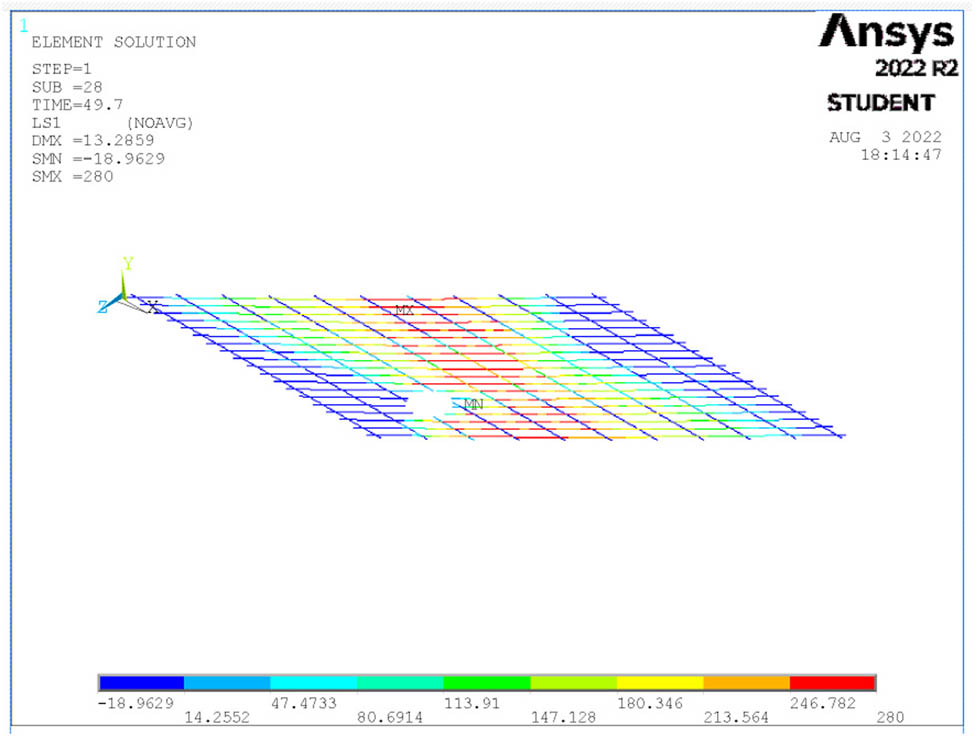
Task: Click the SMX =280 value text
Action: click(72, 177)
